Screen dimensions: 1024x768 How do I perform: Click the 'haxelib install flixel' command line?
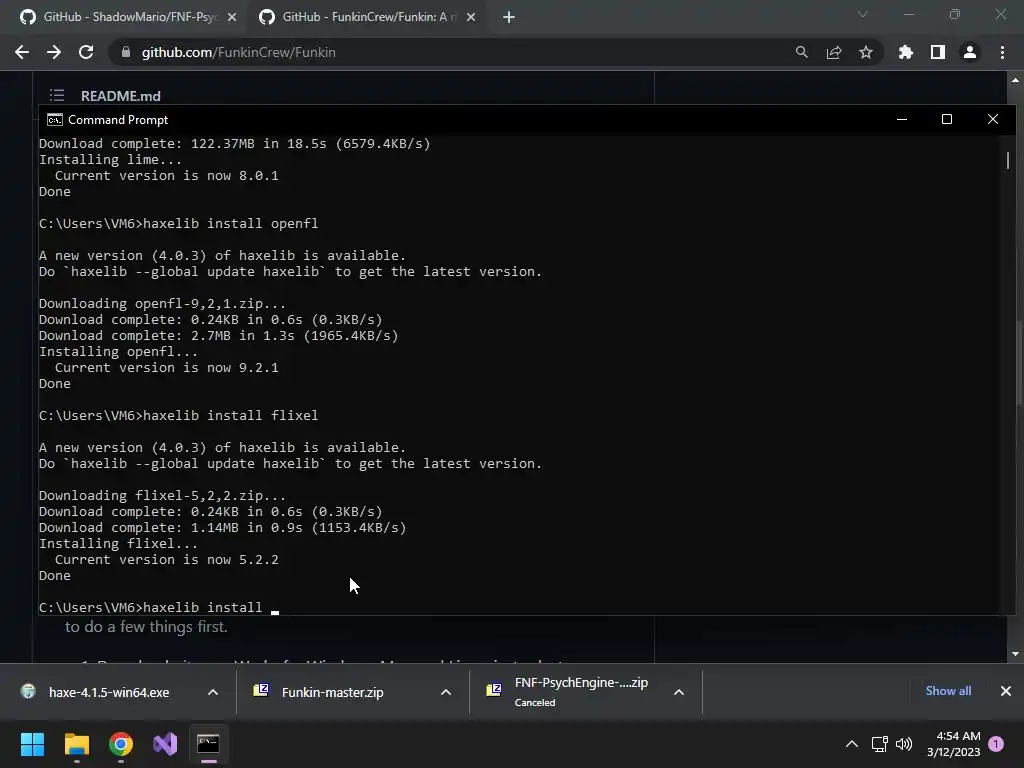[x=178, y=415]
